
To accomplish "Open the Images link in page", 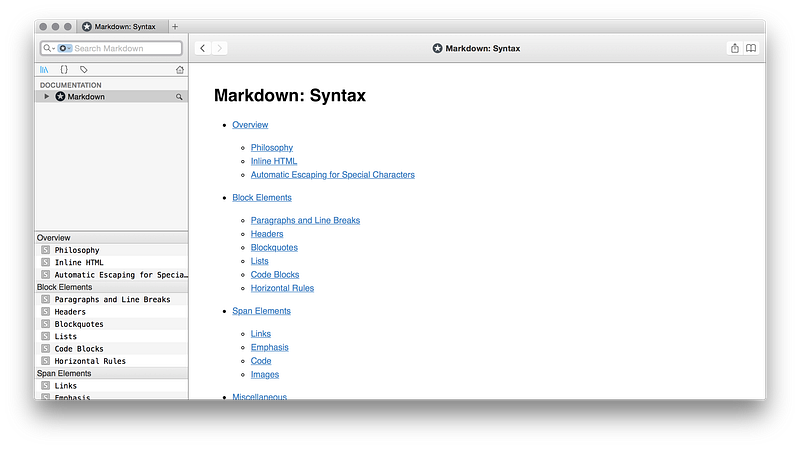I will pyautogui.click(x=265, y=375).
